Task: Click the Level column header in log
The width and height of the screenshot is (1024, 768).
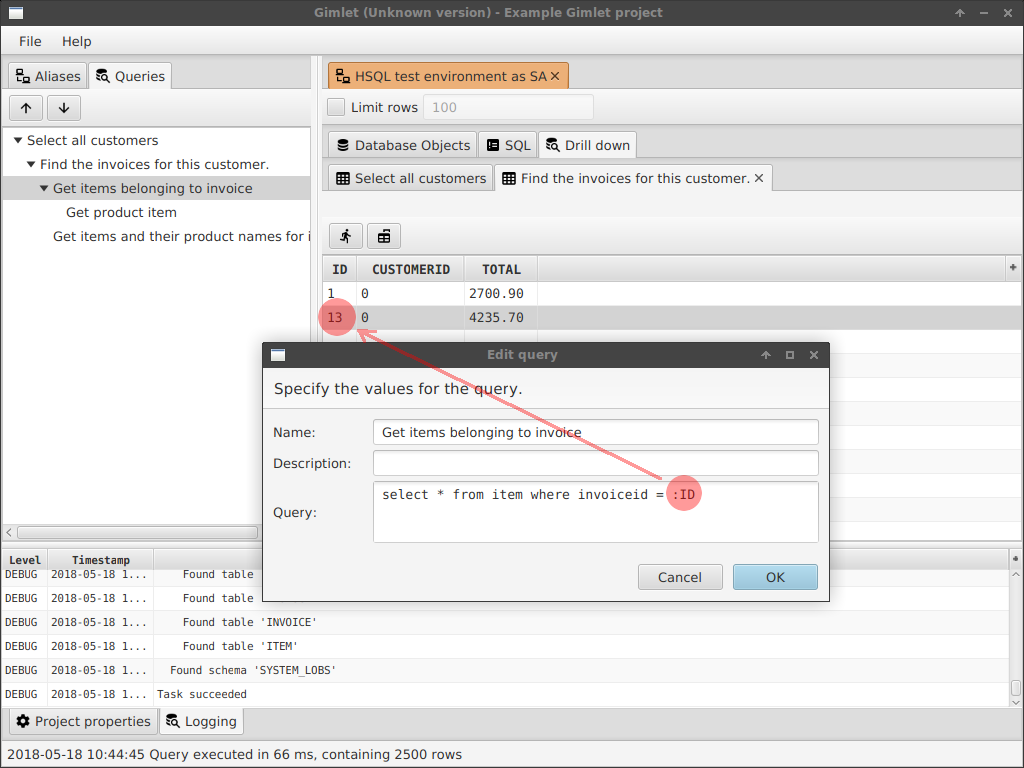Action: 25,560
